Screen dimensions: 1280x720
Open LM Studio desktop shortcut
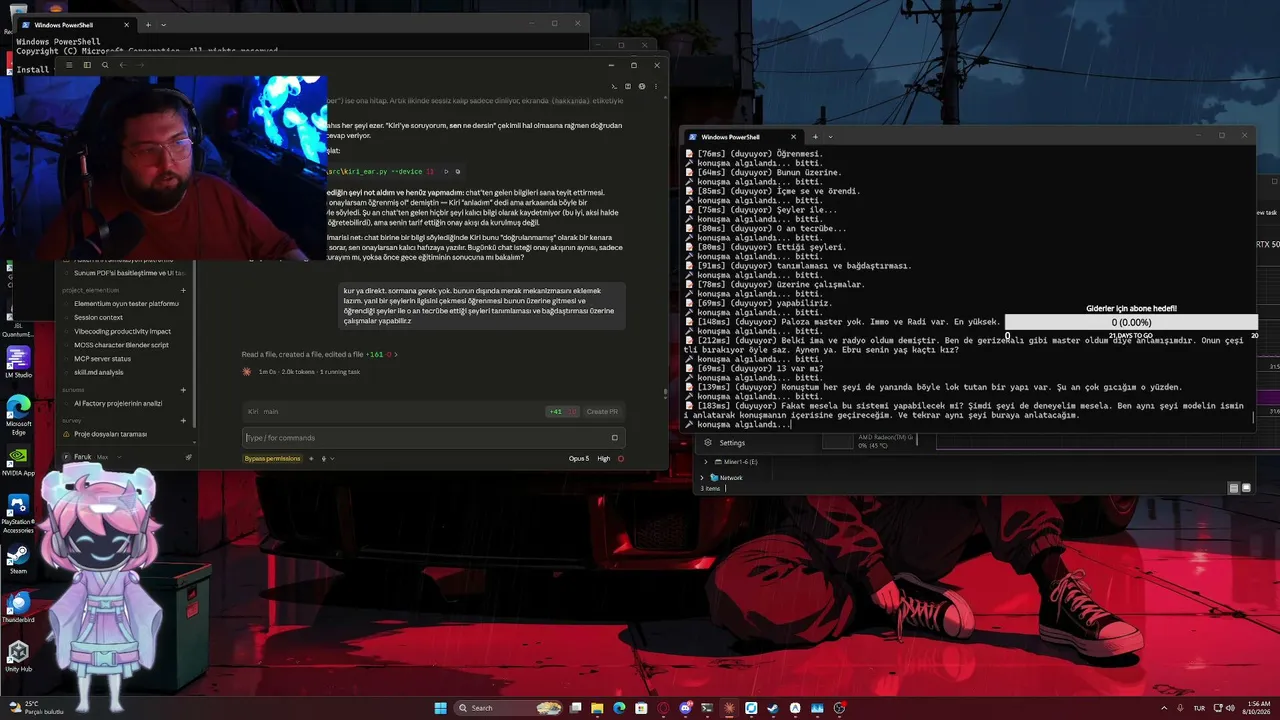tap(18, 362)
